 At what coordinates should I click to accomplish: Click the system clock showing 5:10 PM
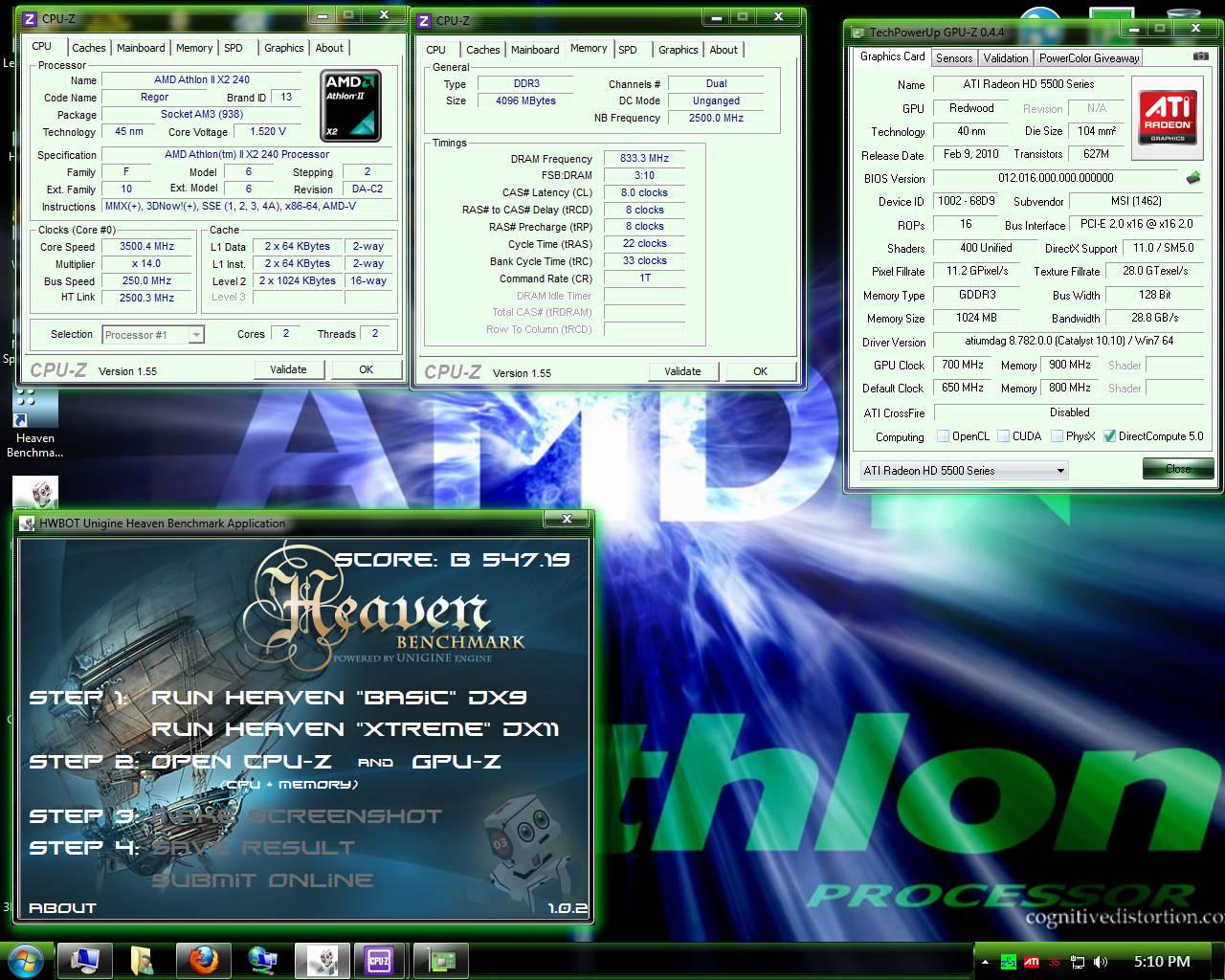tap(1162, 962)
